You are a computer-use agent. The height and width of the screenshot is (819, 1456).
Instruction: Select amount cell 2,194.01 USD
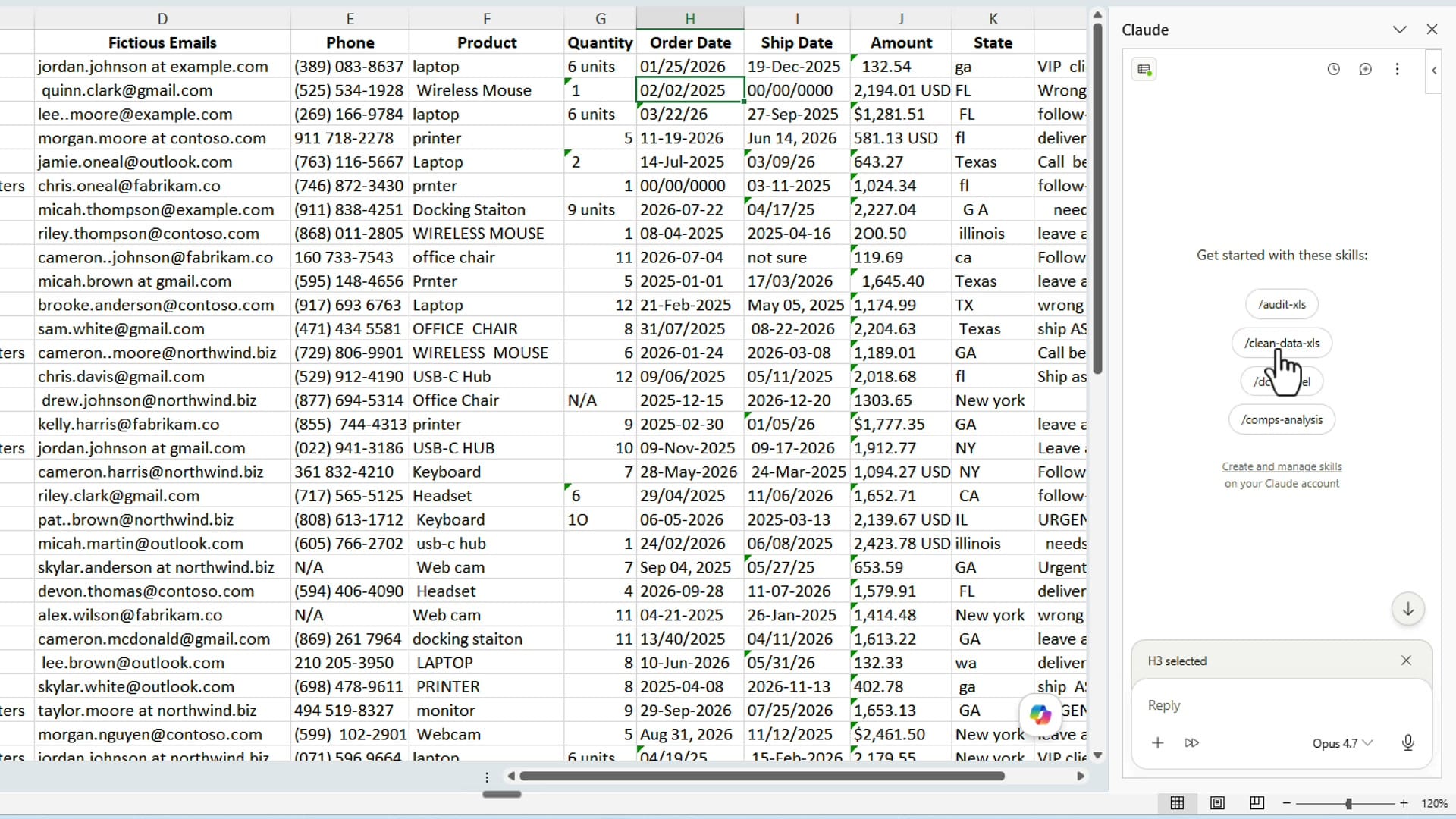901,90
